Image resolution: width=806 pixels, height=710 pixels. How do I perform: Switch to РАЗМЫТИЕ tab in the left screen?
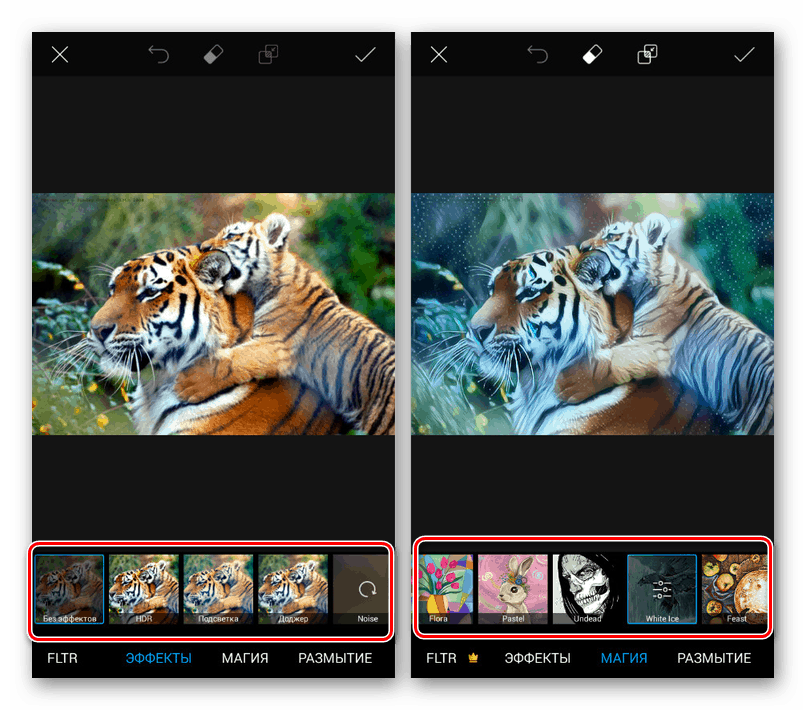(x=335, y=658)
